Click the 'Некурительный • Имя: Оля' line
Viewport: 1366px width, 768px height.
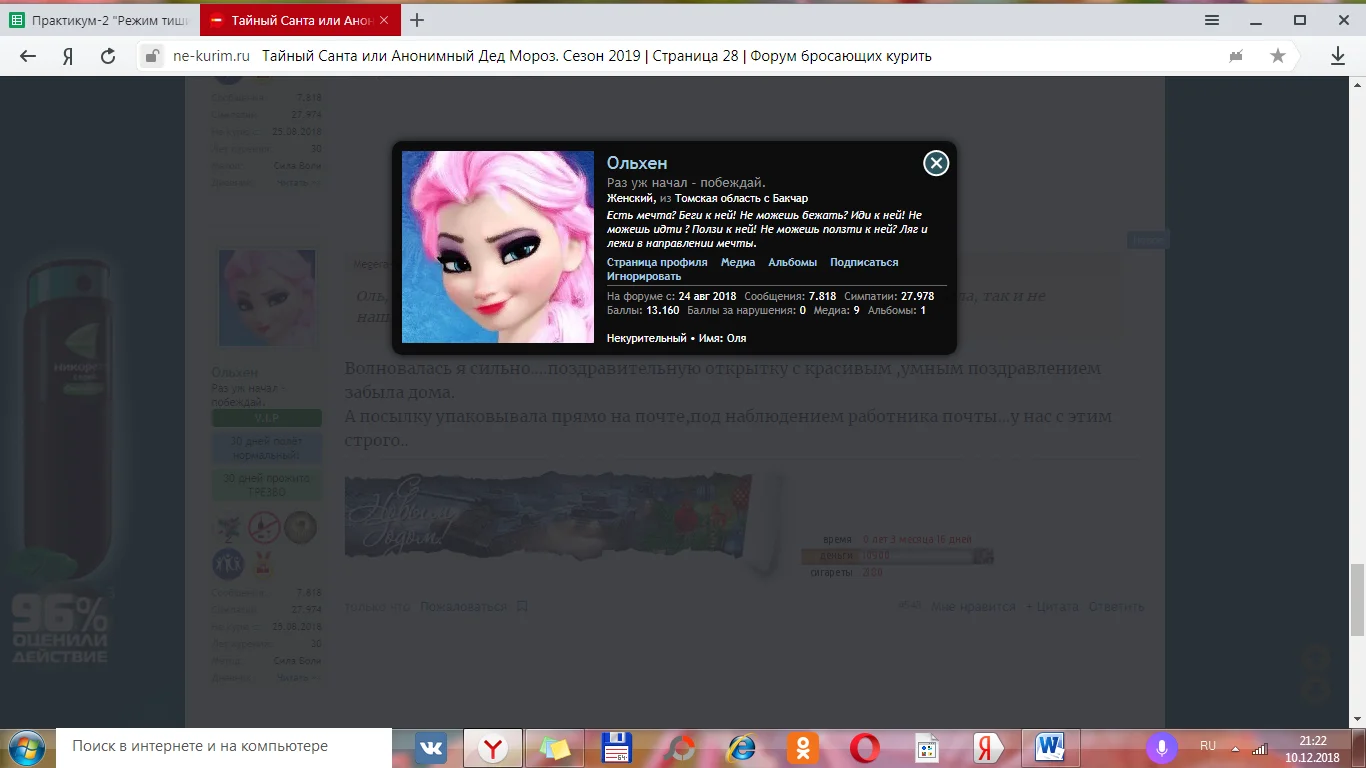(676, 338)
